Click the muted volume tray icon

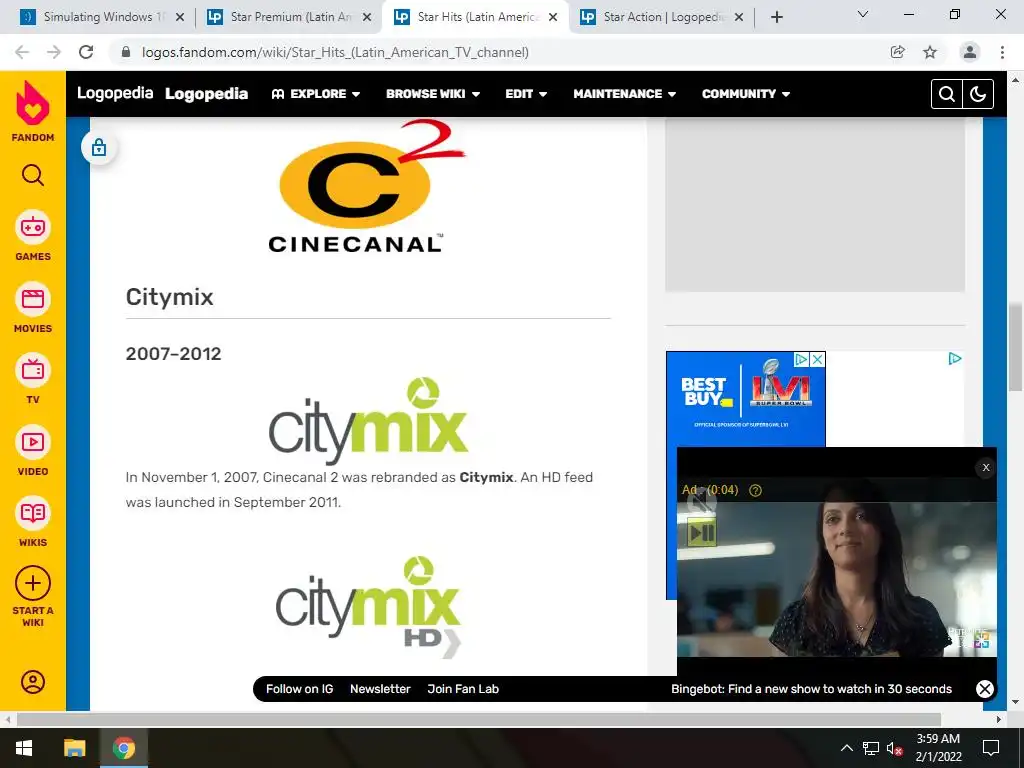pyautogui.click(x=894, y=748)
